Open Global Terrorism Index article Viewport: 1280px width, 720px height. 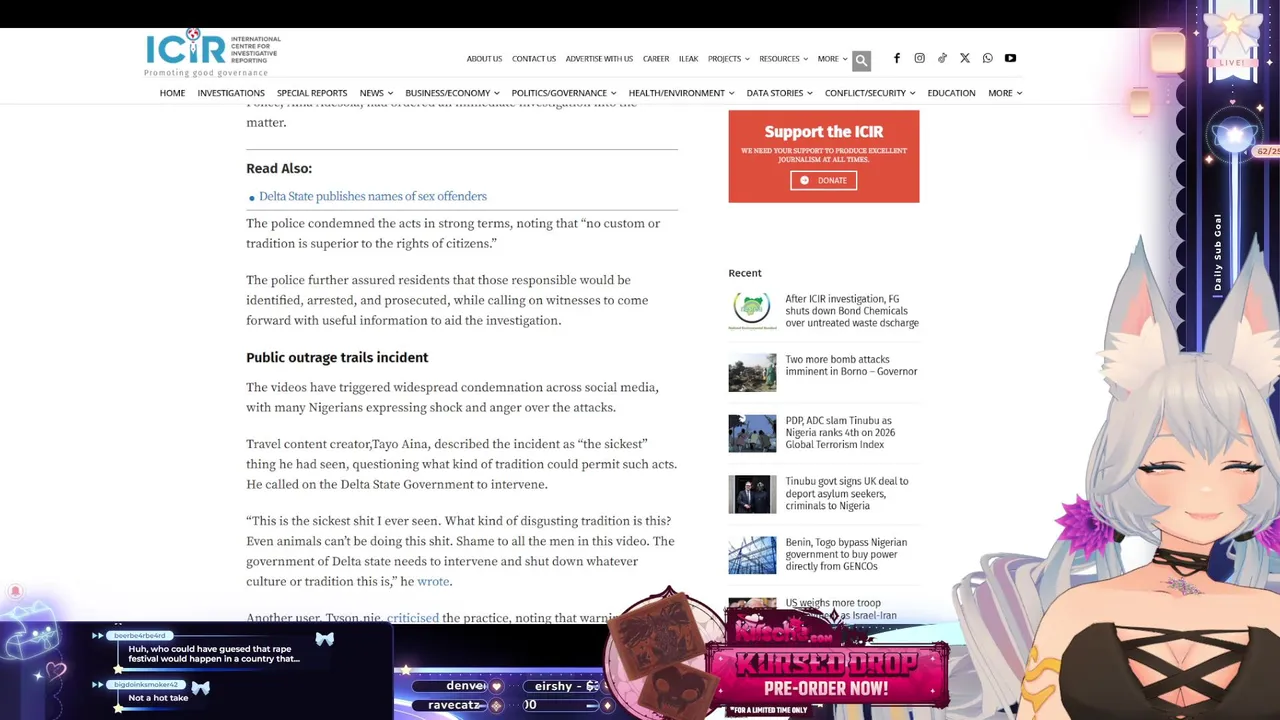click(840, 433)
